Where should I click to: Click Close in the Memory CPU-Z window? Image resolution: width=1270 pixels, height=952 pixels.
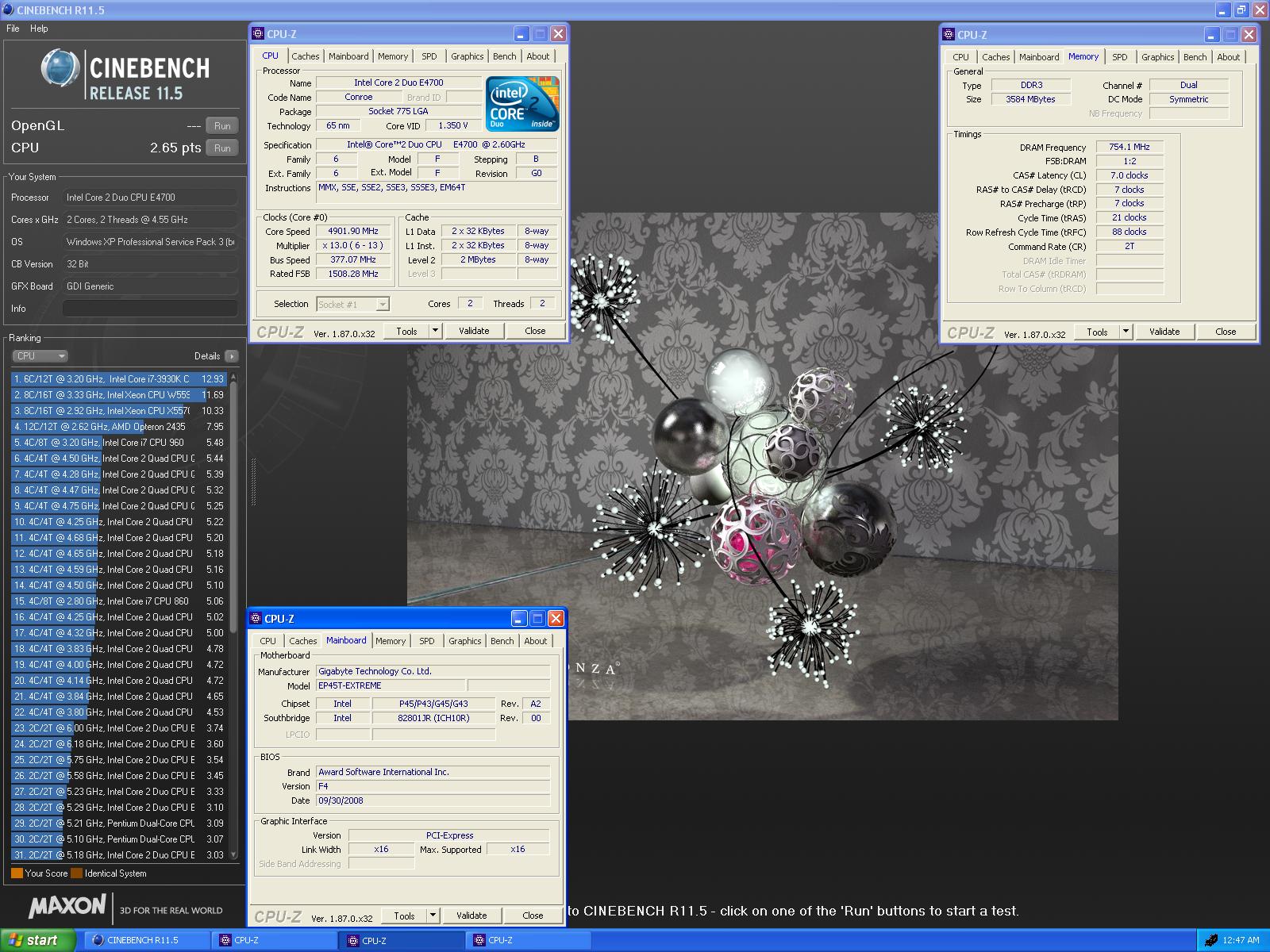(1226, 332)
